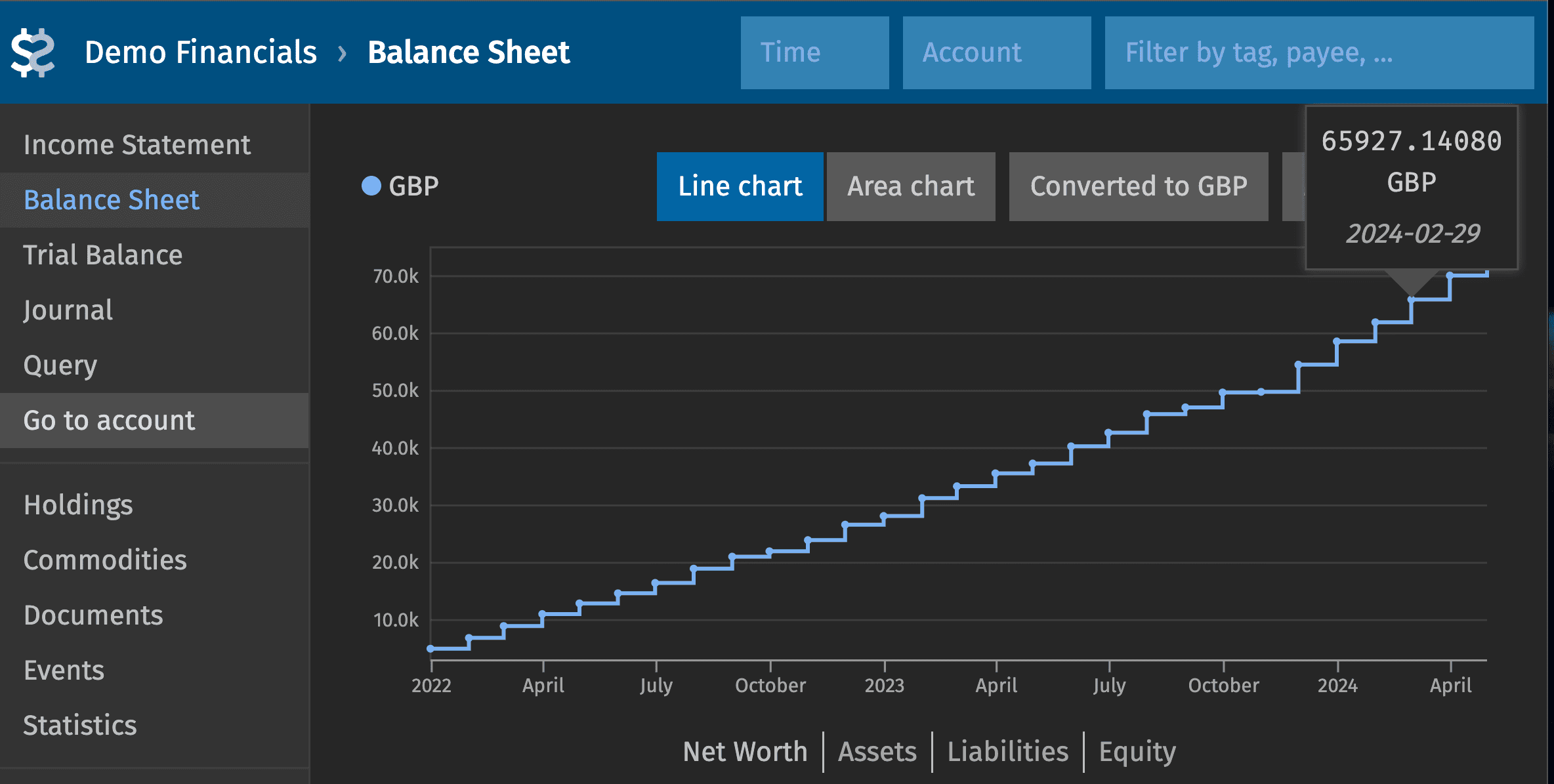Viewport: 1554px width, 784px height.
Task: Select the Net Worth chart
Action: 745,752
